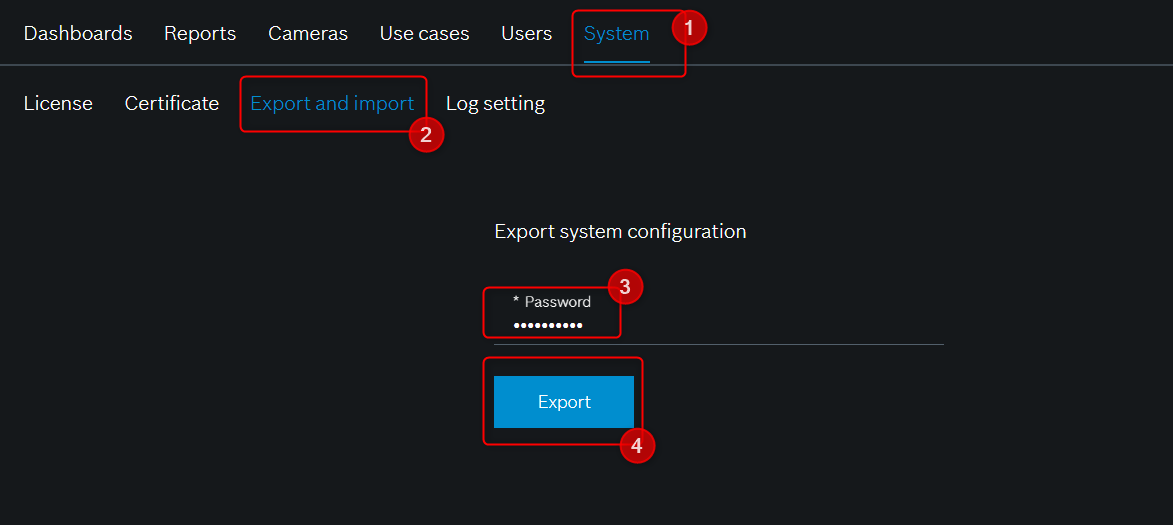The image size is (1173, 525).
Task: Click the red step 1 badge
Action: (x=689, y=29)
